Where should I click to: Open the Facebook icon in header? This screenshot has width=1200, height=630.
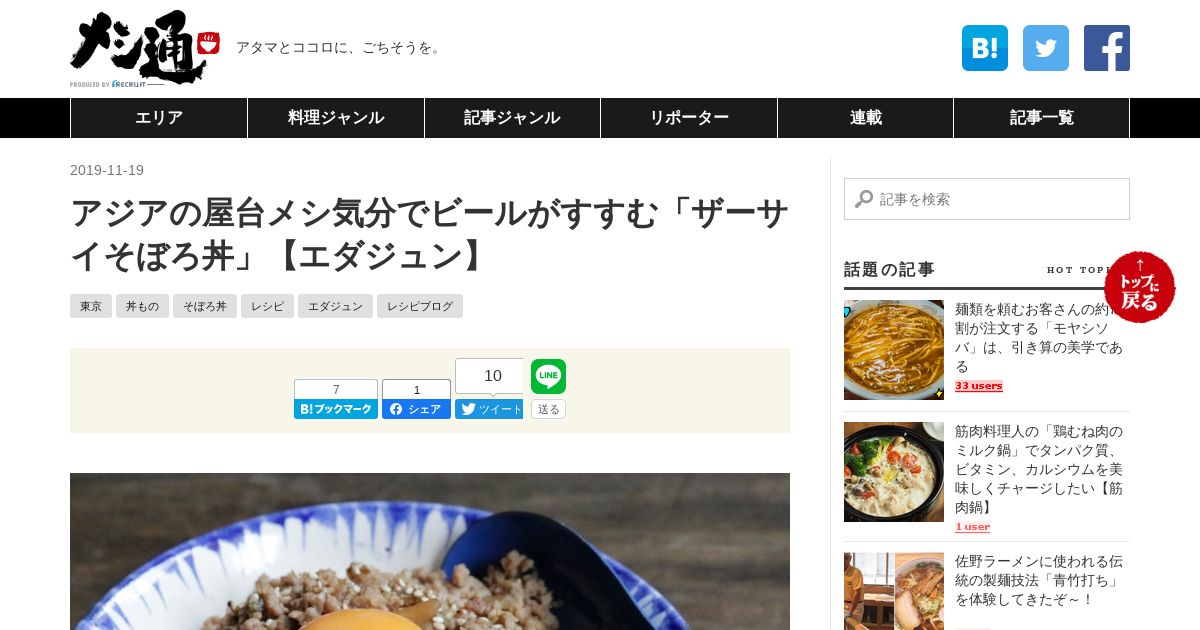pyautogui.click(x=1107, y=48)
